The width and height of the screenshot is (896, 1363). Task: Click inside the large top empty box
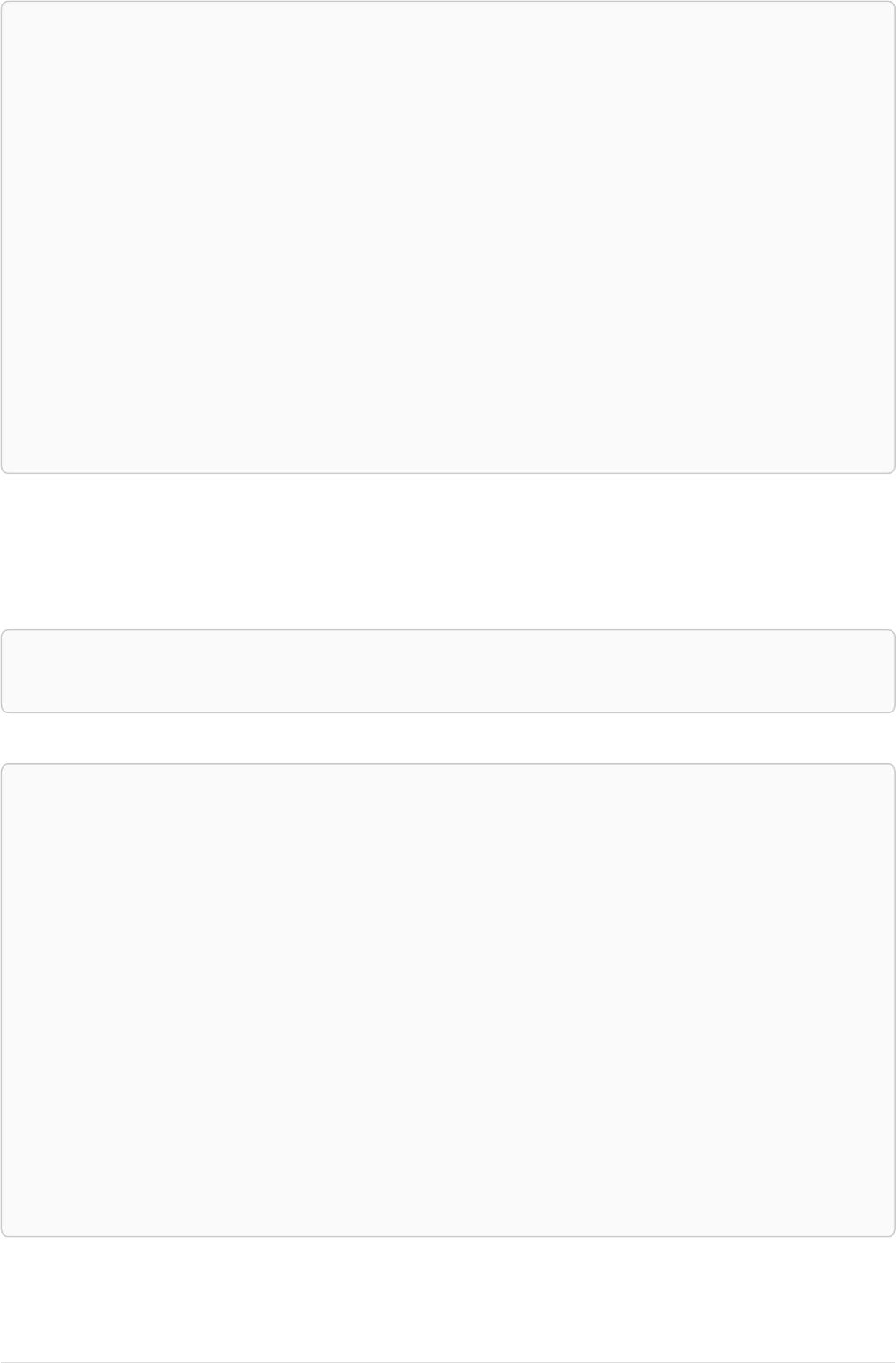pos(448,237)
